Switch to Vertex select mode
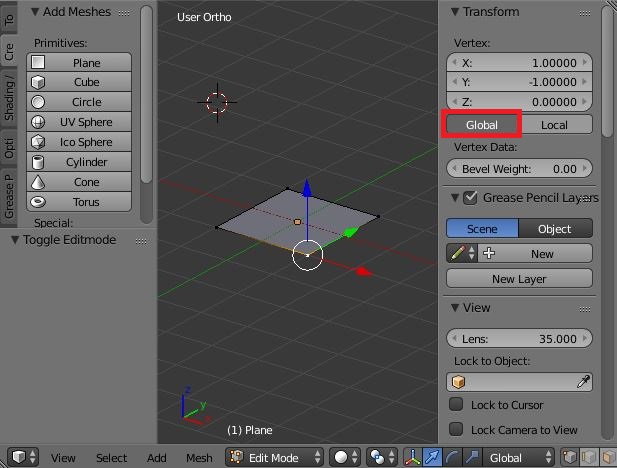The height and width of the screenshot is (468, 617). [x=569, y=457]
